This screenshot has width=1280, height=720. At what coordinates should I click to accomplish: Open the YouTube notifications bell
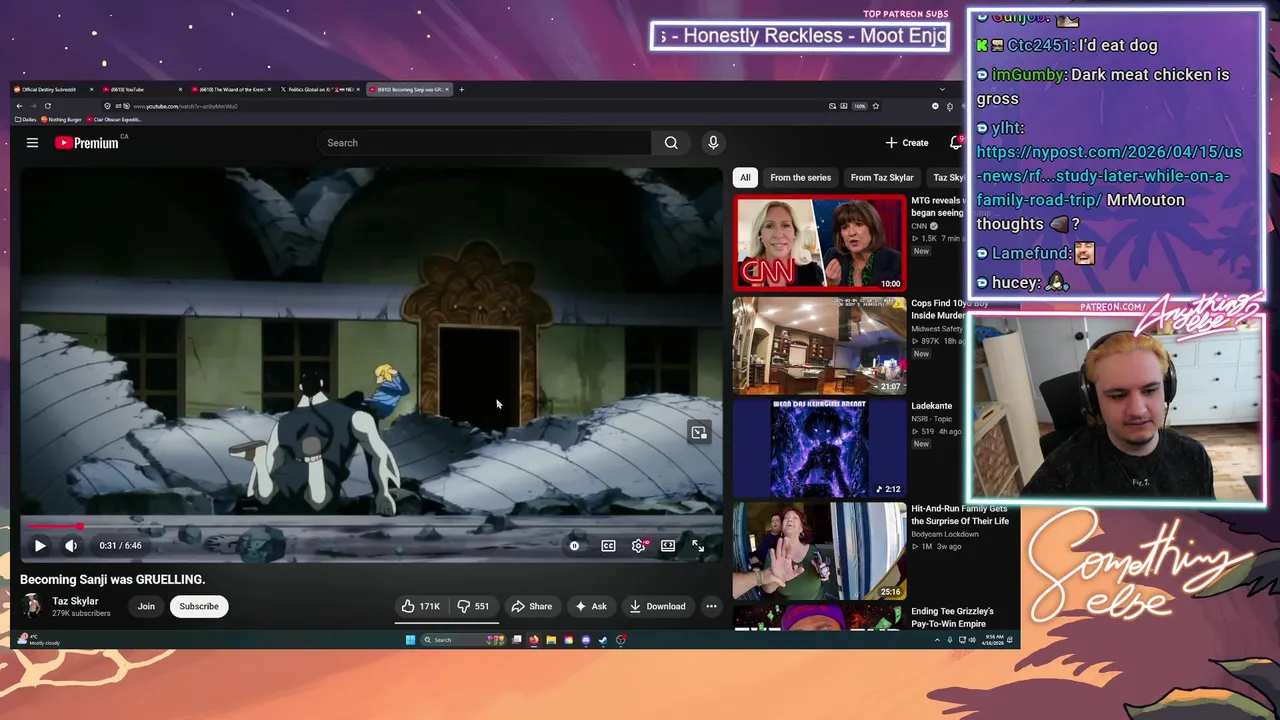tap(955, 143)
